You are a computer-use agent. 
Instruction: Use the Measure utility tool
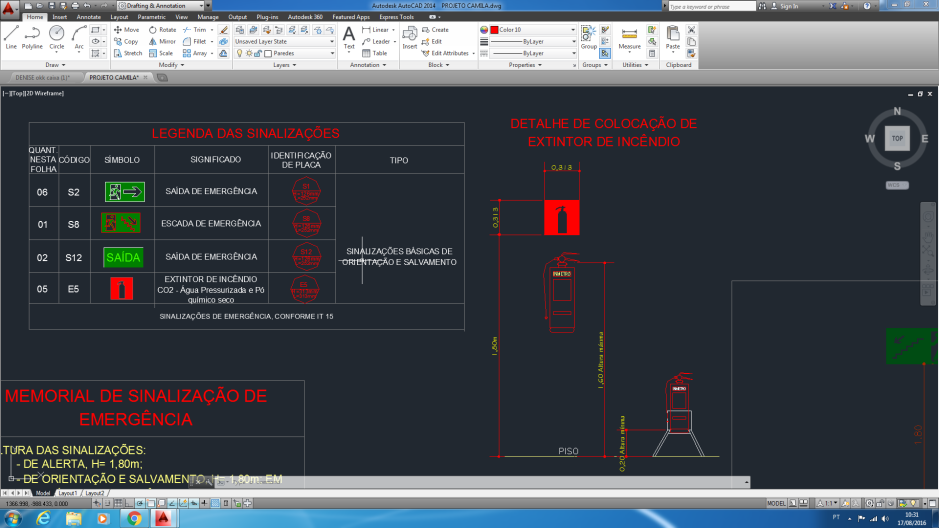pos(629,36)
